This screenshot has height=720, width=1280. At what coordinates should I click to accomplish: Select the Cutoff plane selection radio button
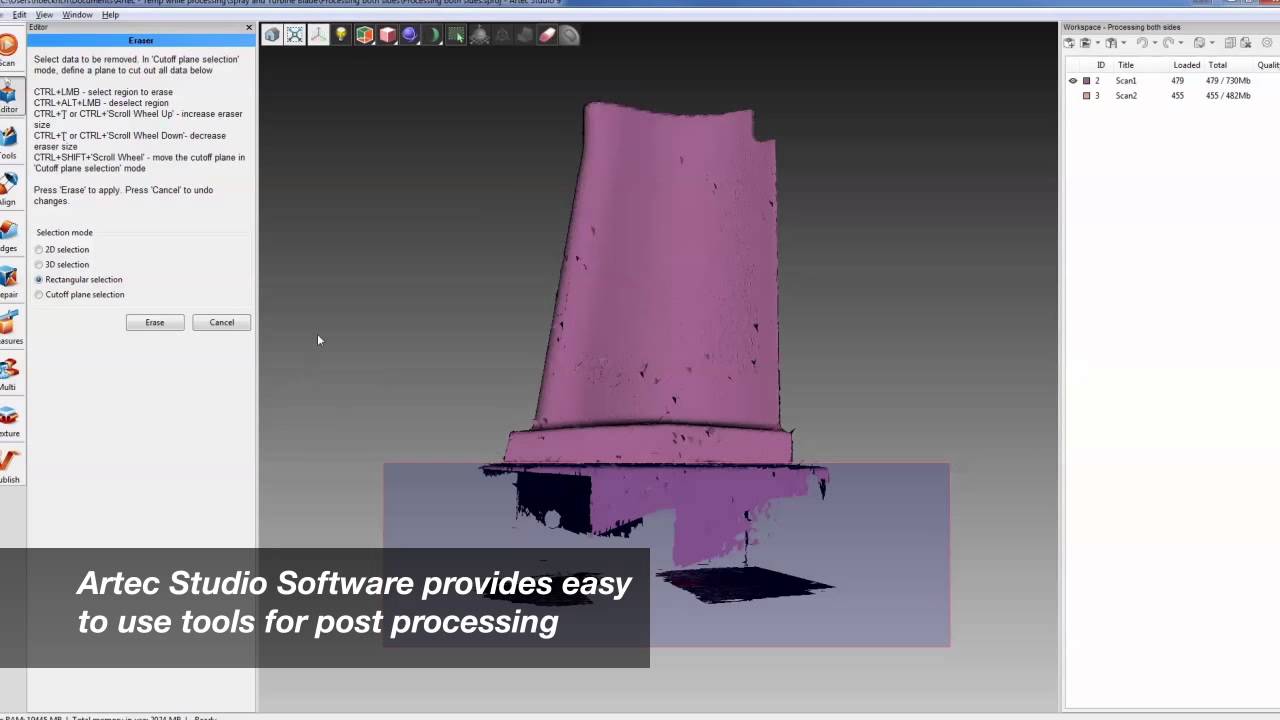(39, 295)
